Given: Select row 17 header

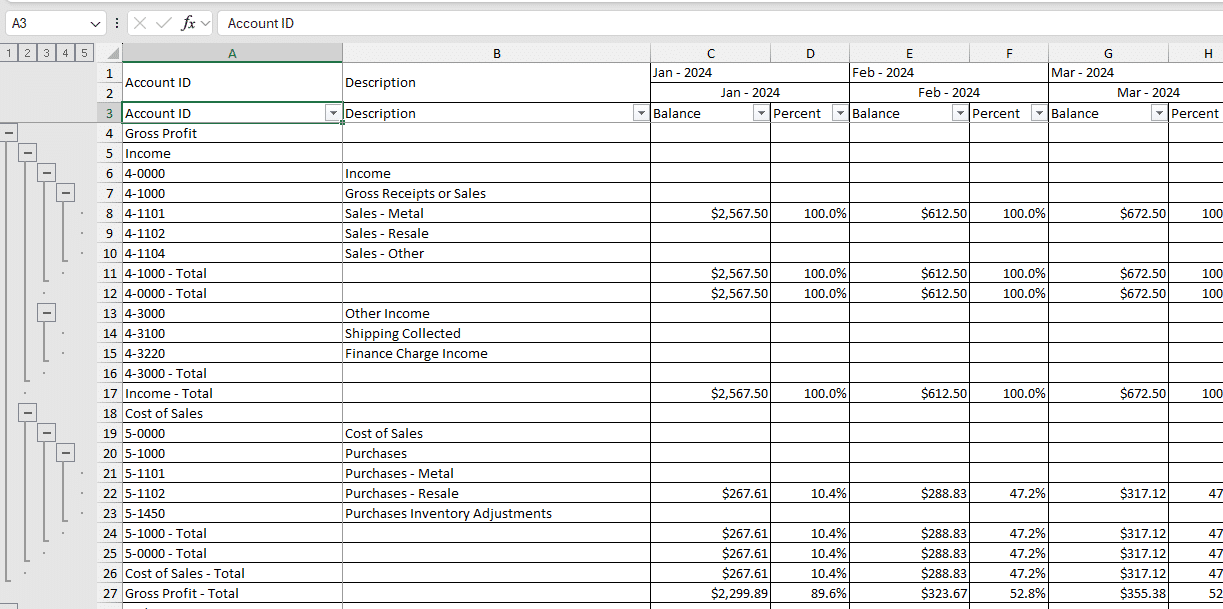Looking at the screenshot, I should tap(110, 393).
